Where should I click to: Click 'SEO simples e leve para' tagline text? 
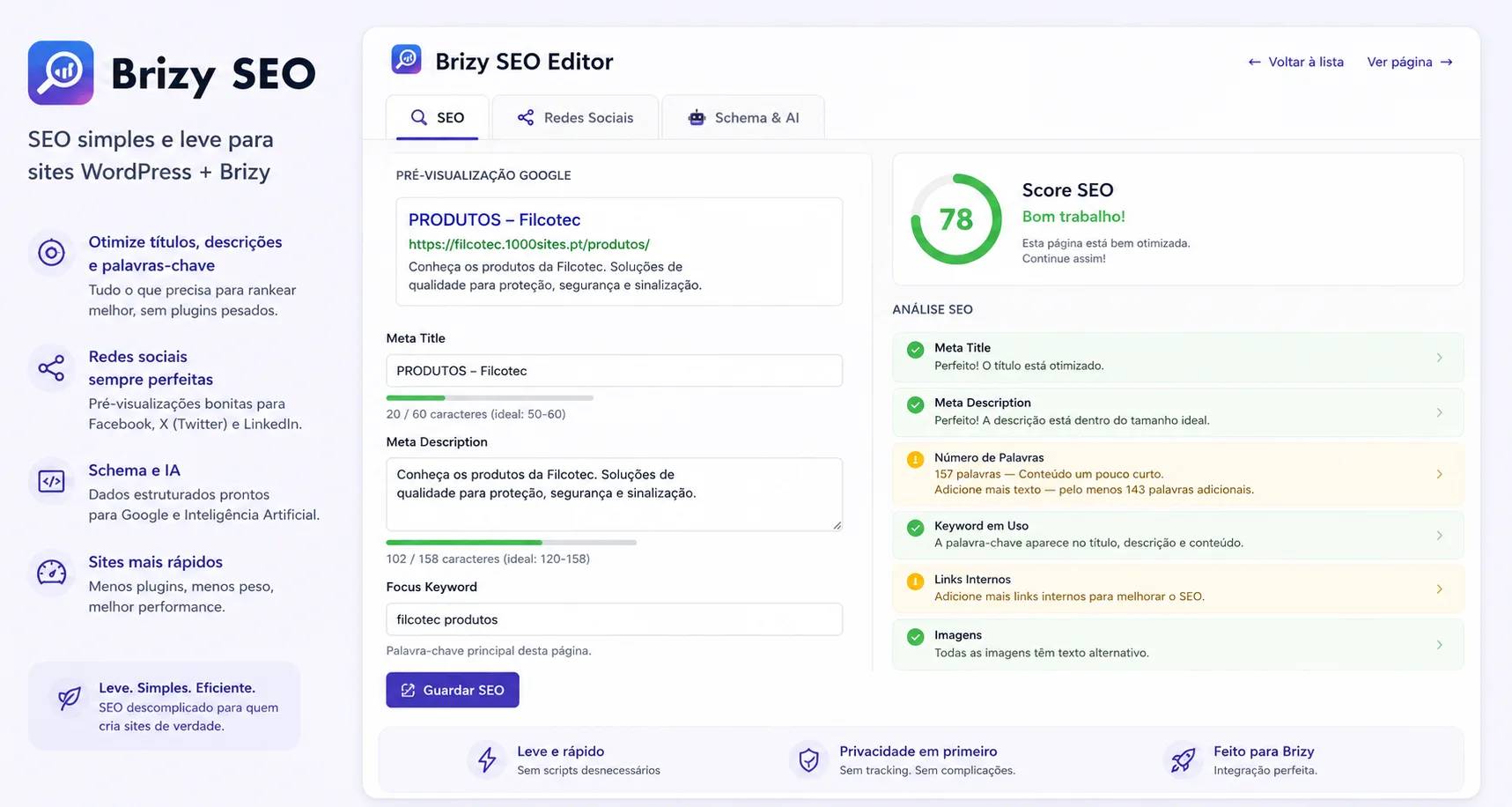coord(151,139)
